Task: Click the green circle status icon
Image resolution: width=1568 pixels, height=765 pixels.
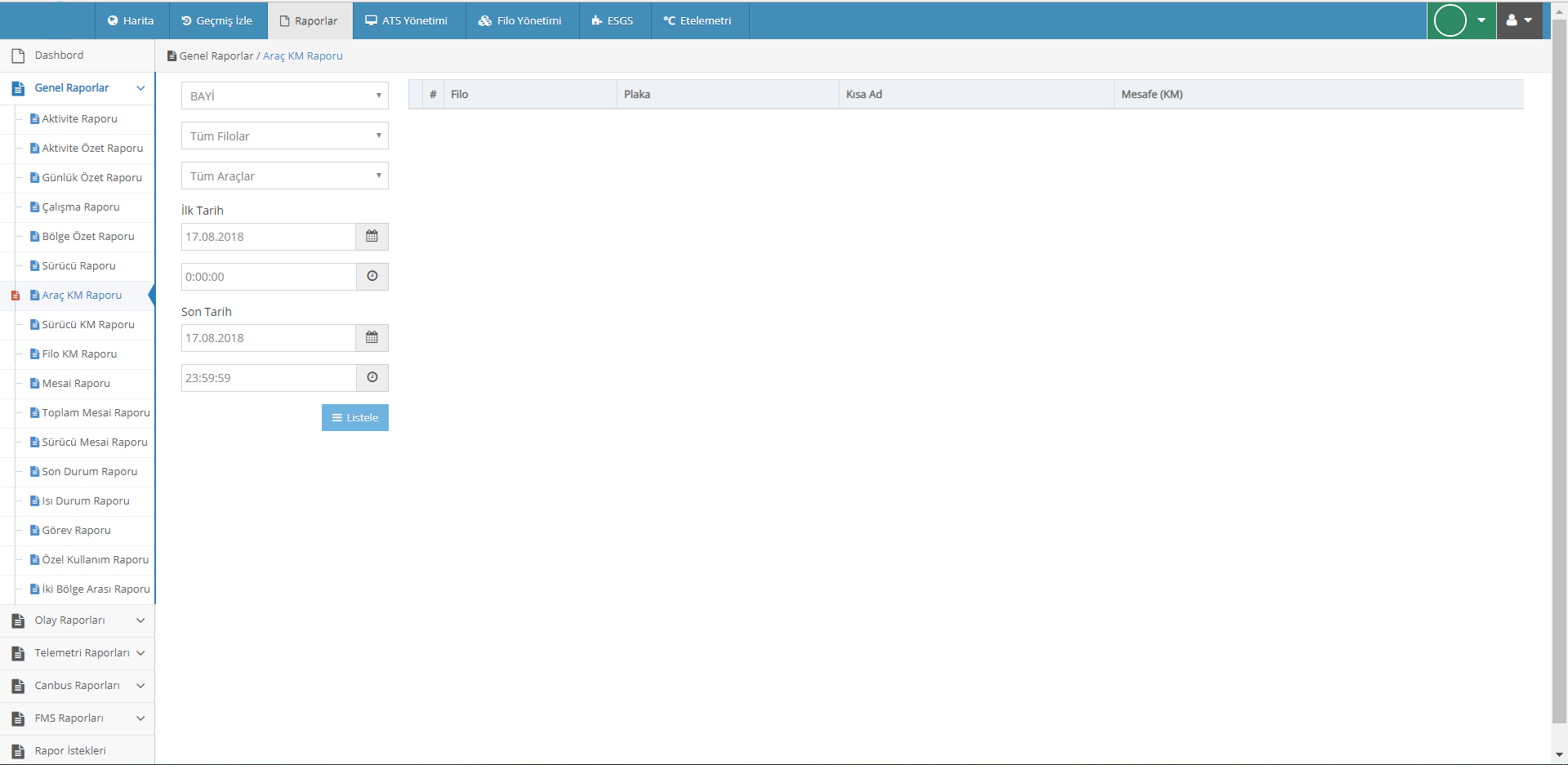Action: 1450,20
